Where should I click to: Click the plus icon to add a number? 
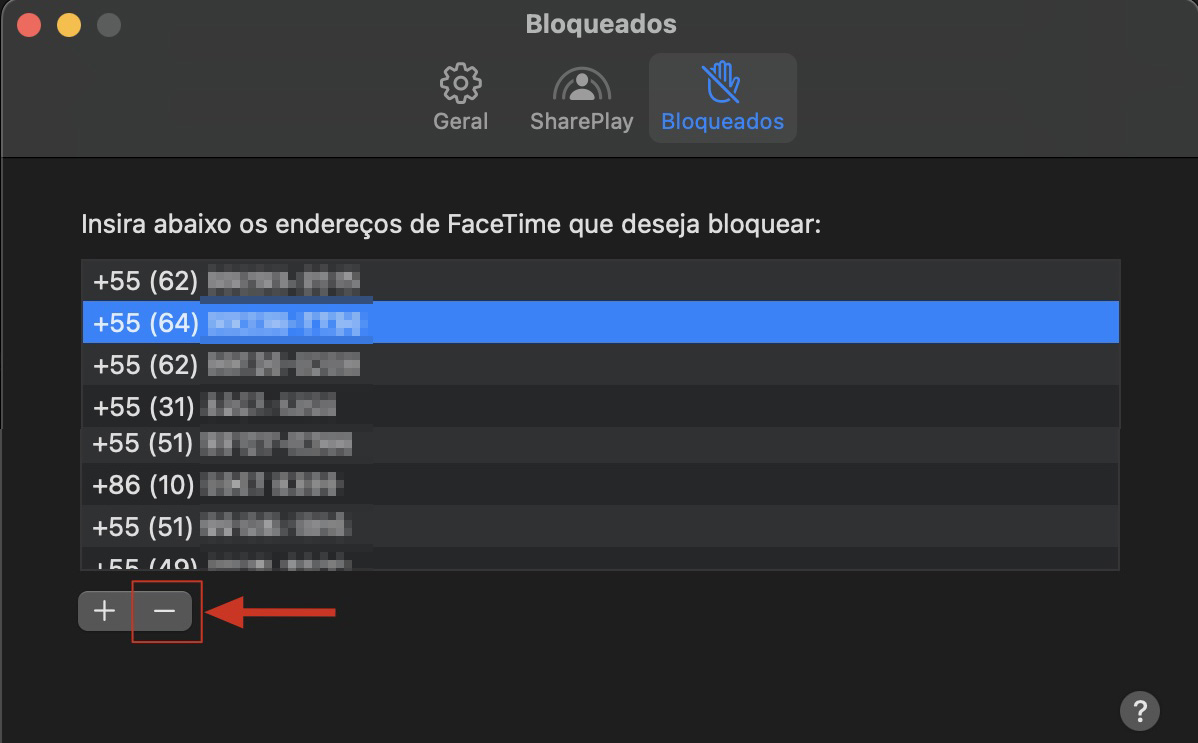tap(104, 610)
